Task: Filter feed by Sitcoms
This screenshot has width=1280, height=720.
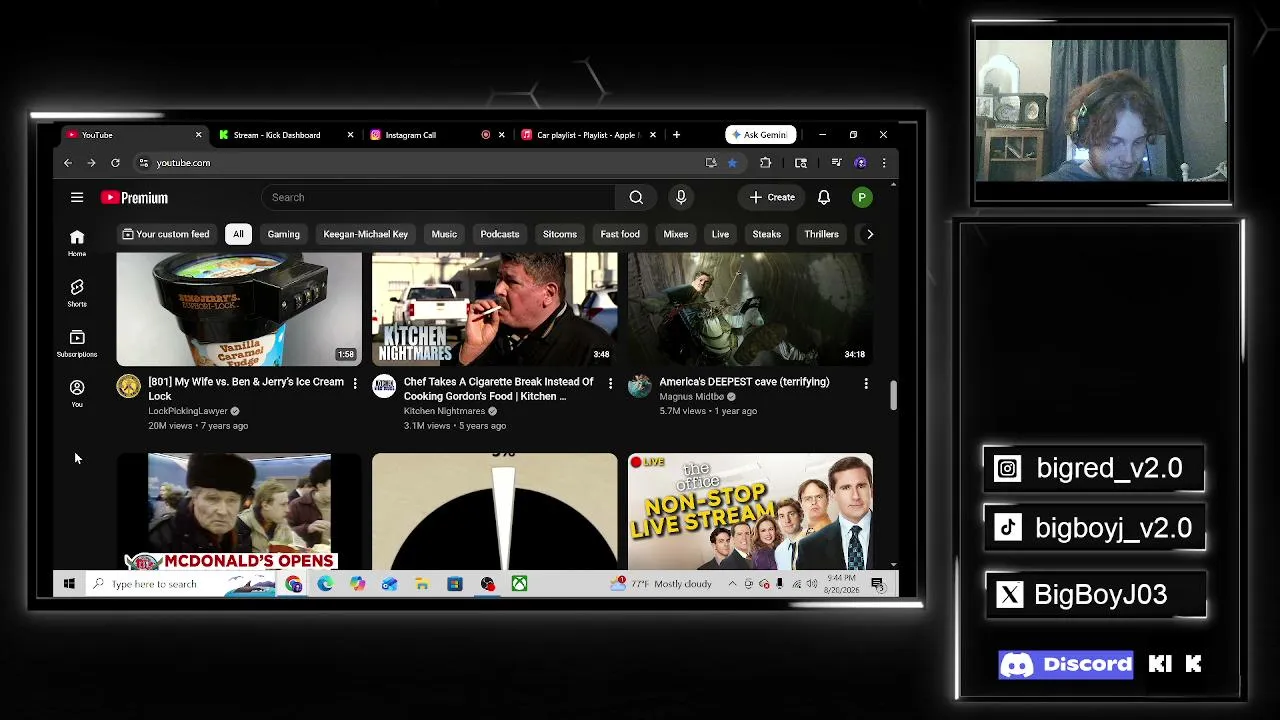Action: (560, 234)
